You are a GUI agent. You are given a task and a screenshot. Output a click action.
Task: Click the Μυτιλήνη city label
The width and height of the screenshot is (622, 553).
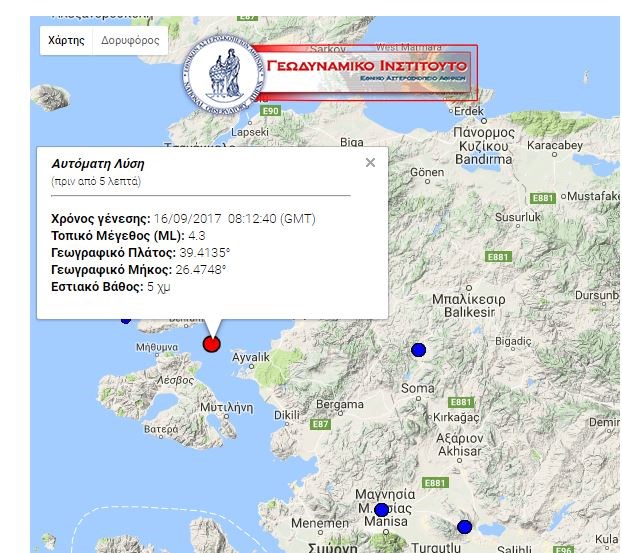[225, 409]
